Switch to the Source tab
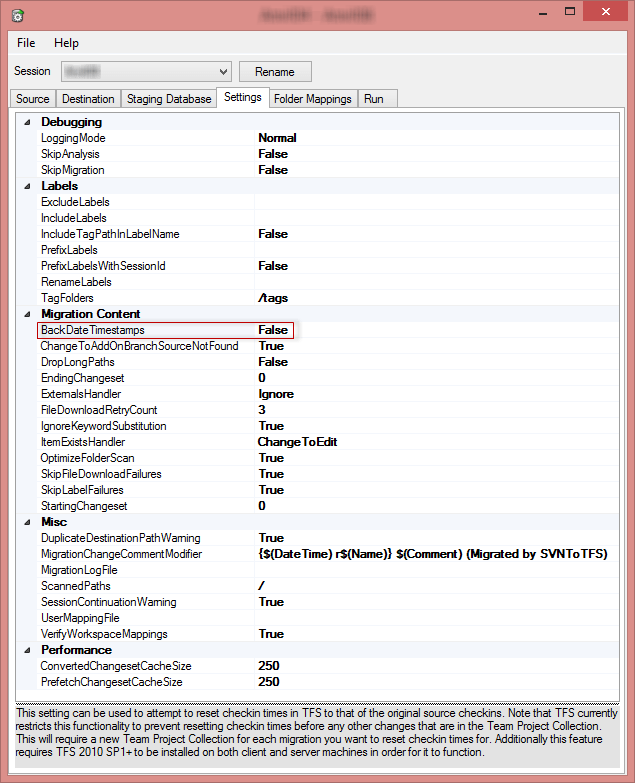635x783 pixels. (33, 99)
